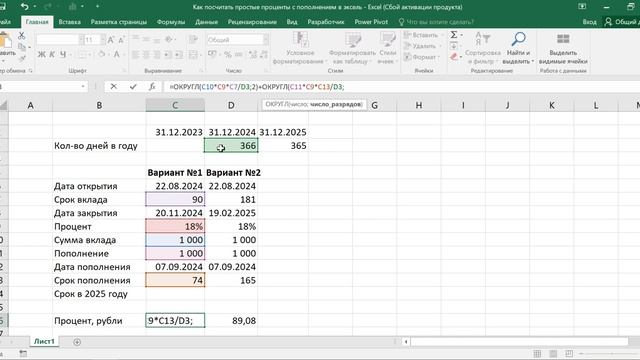Open the Главная ribbon tab
Image resolution: width=640 pixels, height=360 pixels.
click(37, 22)
